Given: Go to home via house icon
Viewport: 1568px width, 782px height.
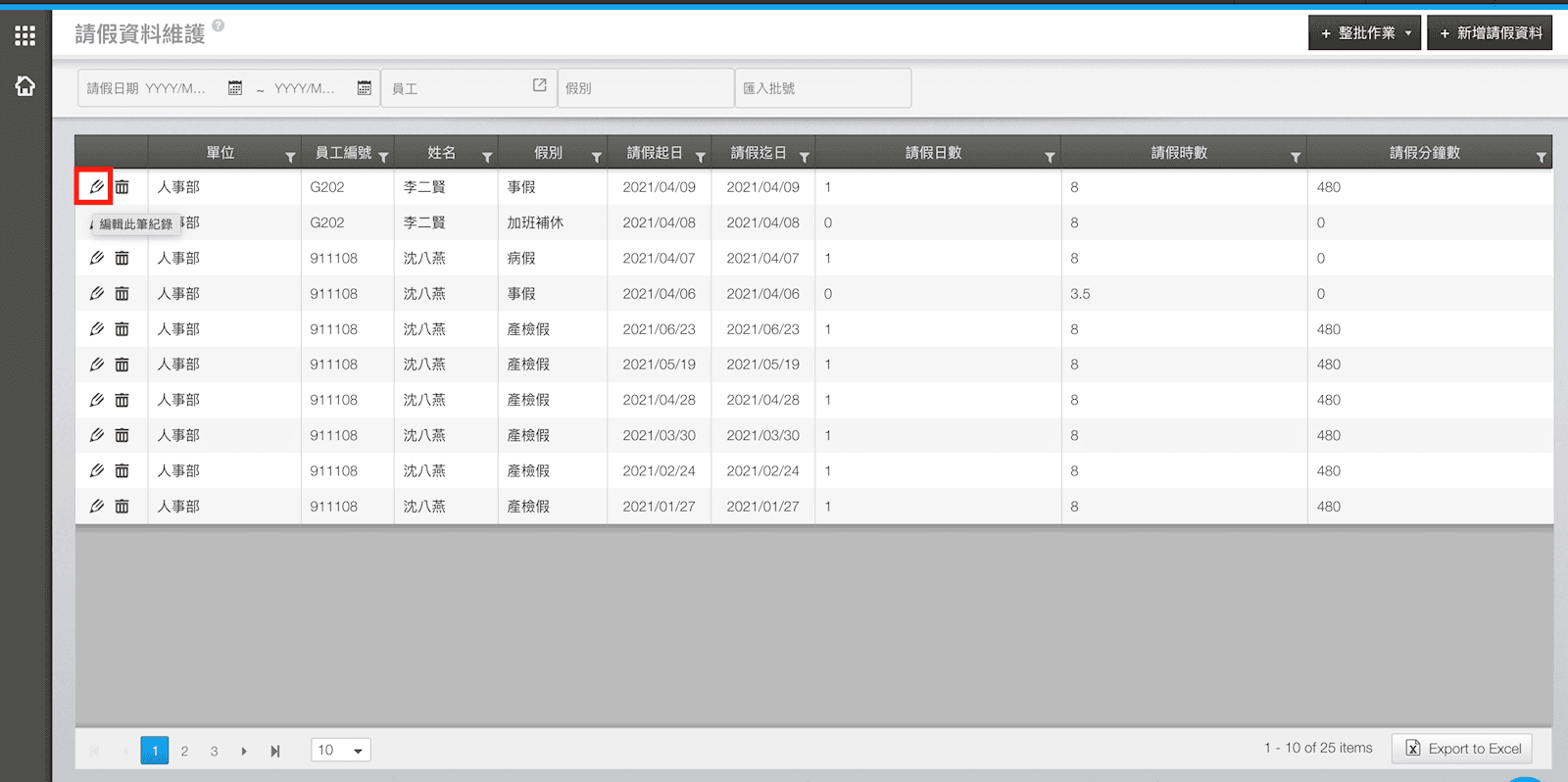Looking at the screenshot, I should click(25, 86).
